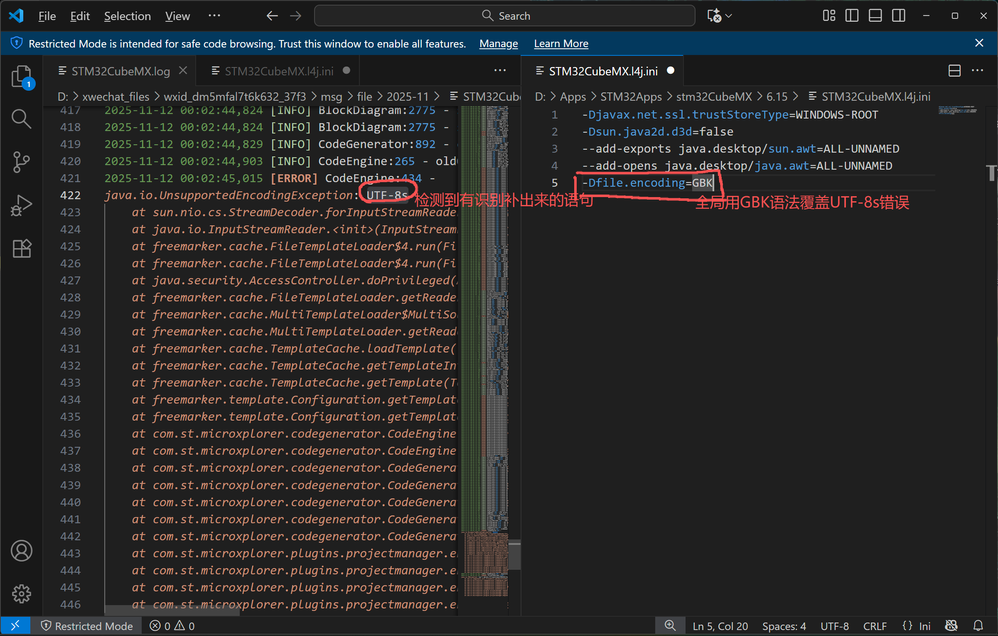Open the Copilot status icon in status bar
Viewport: 998px width, 636px height.
pyautogui.click(x=951, y=626)
